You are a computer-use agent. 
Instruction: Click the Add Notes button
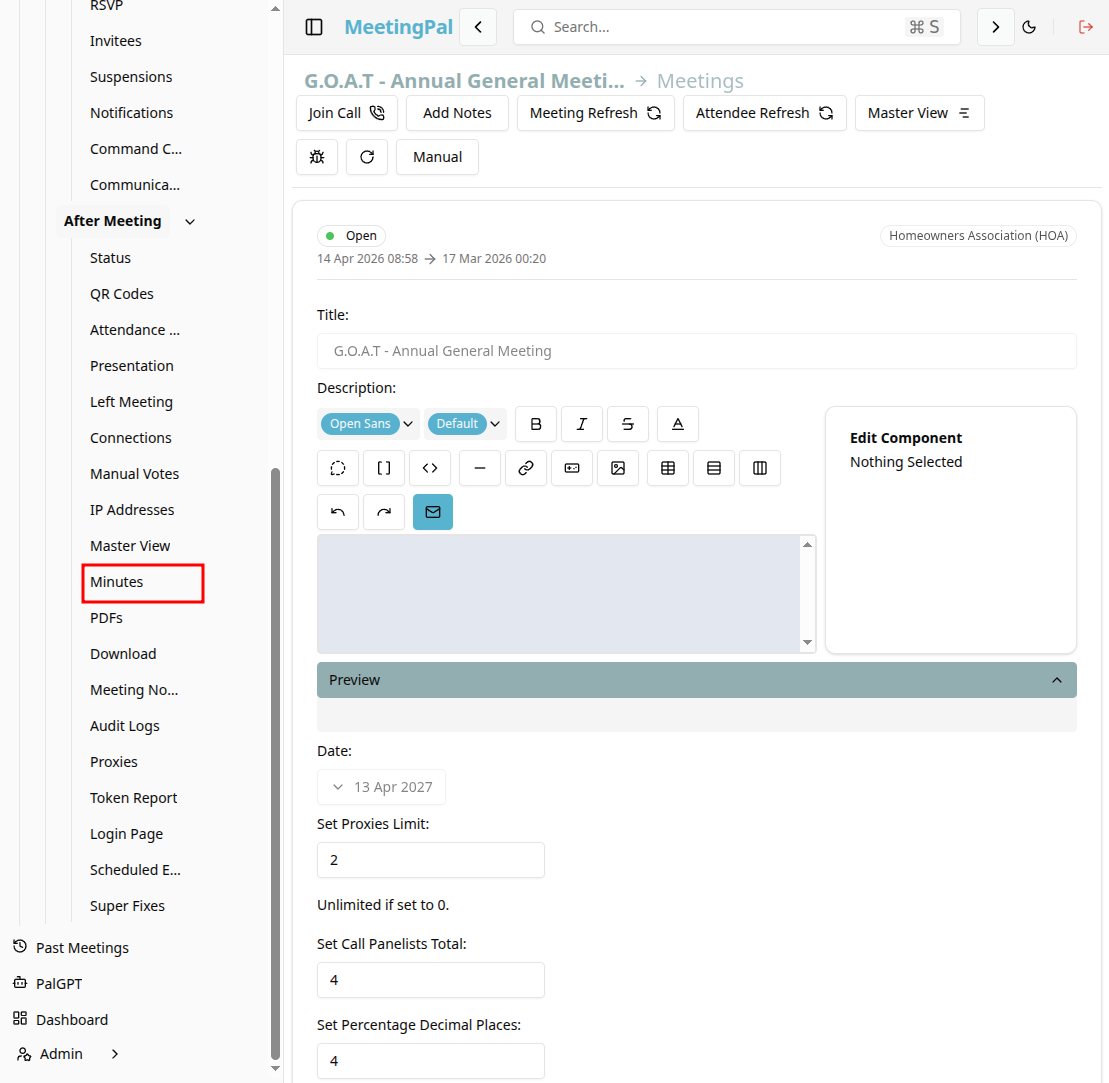[458, 113]
